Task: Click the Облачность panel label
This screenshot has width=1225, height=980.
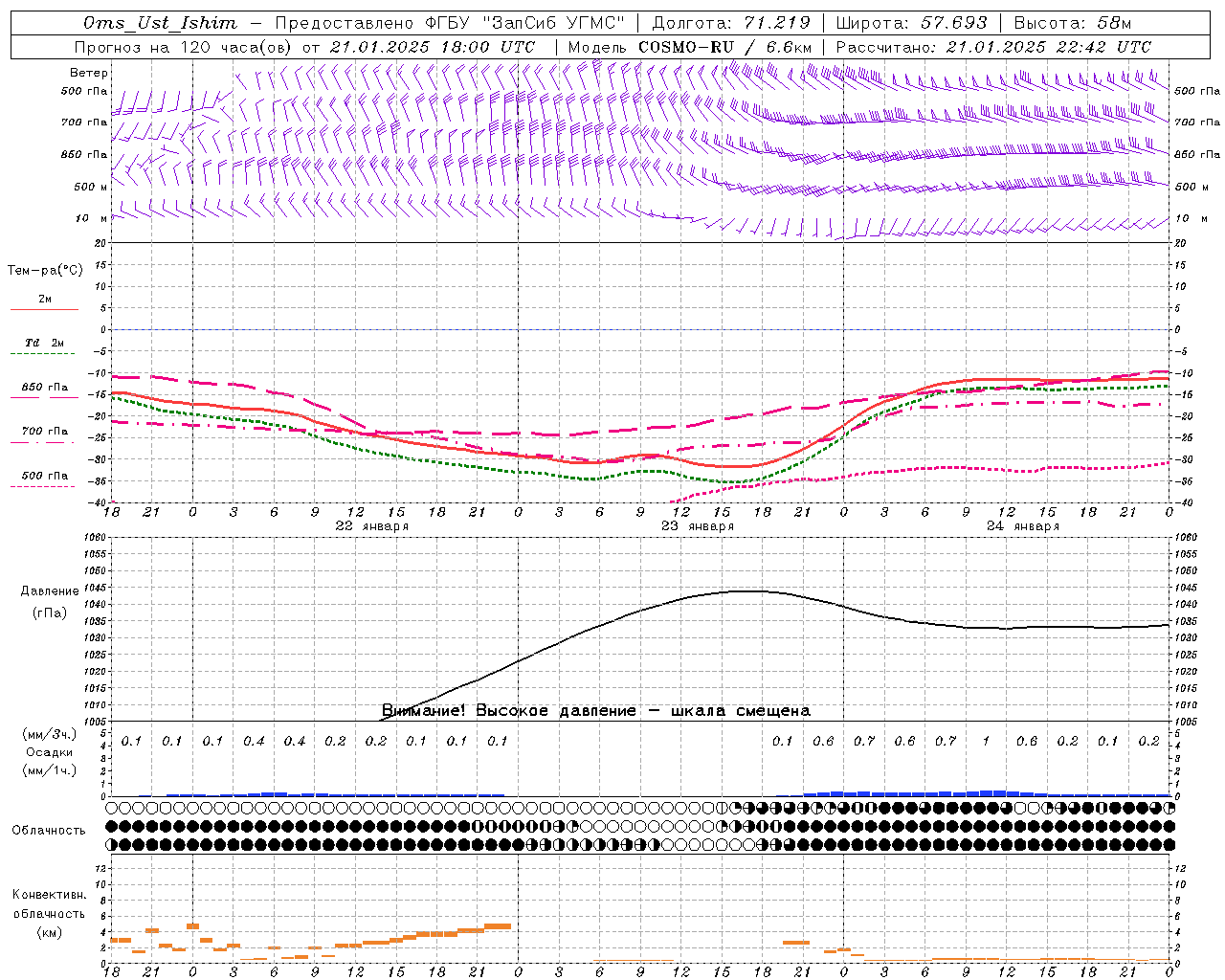Action: (49, 831)
